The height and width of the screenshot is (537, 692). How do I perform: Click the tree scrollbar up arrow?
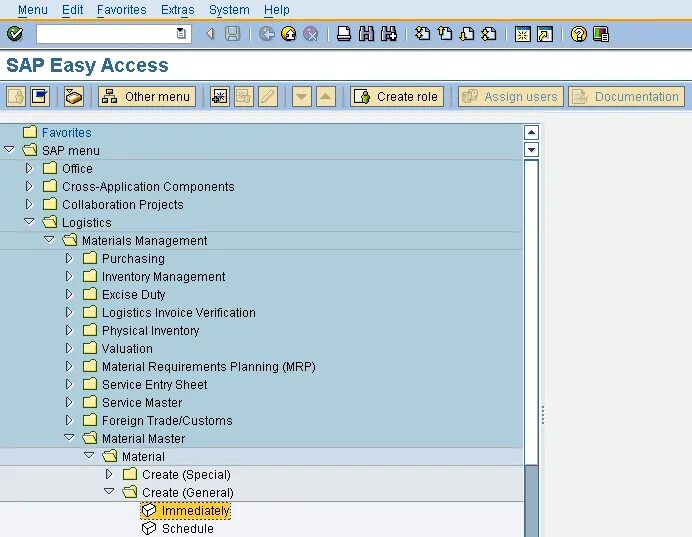tap(531, 132)
